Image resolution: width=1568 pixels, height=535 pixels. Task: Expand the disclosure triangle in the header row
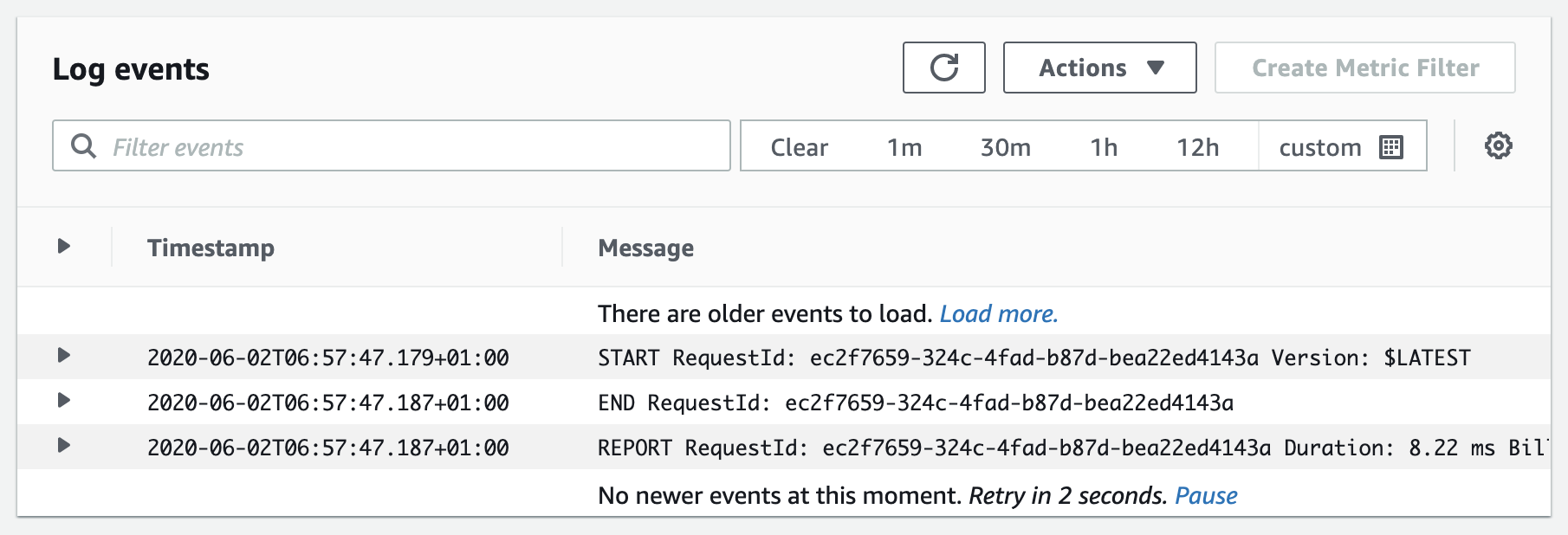(63, 246)
